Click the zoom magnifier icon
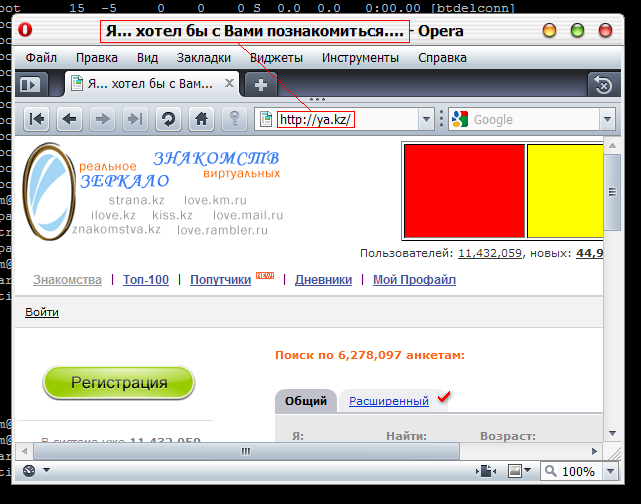641x504 pixels. click(x=551, y=471)
